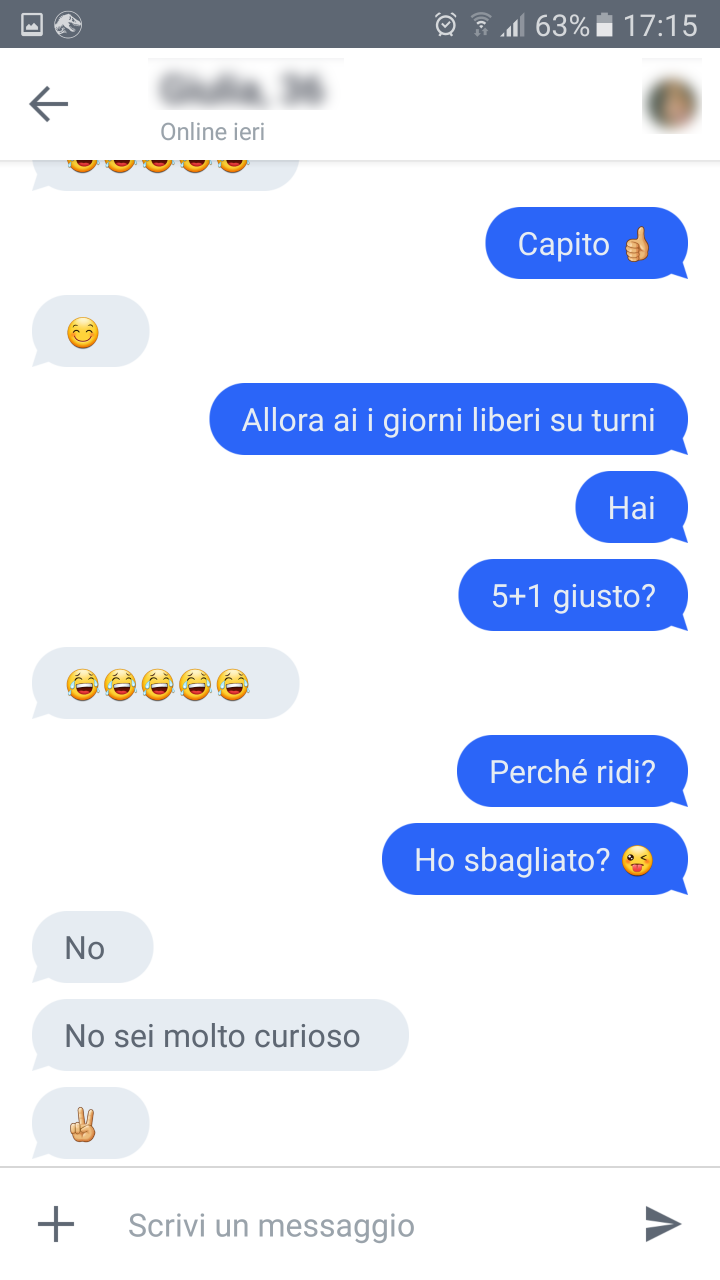Open the blurred contact name header
This screenshot has width=720, height=1280.
(x=242, y=90)
